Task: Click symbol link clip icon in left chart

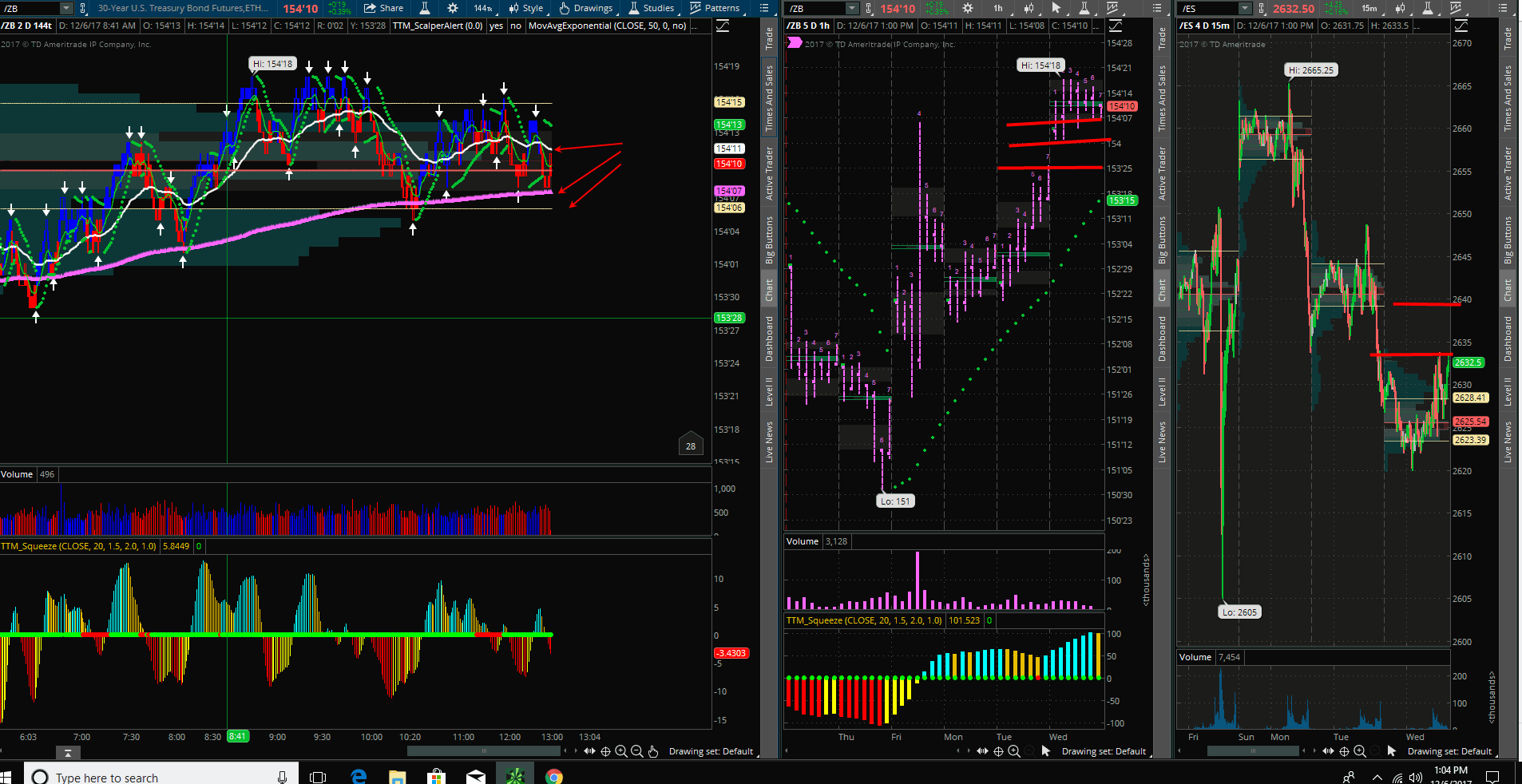Action: point(83,8)
